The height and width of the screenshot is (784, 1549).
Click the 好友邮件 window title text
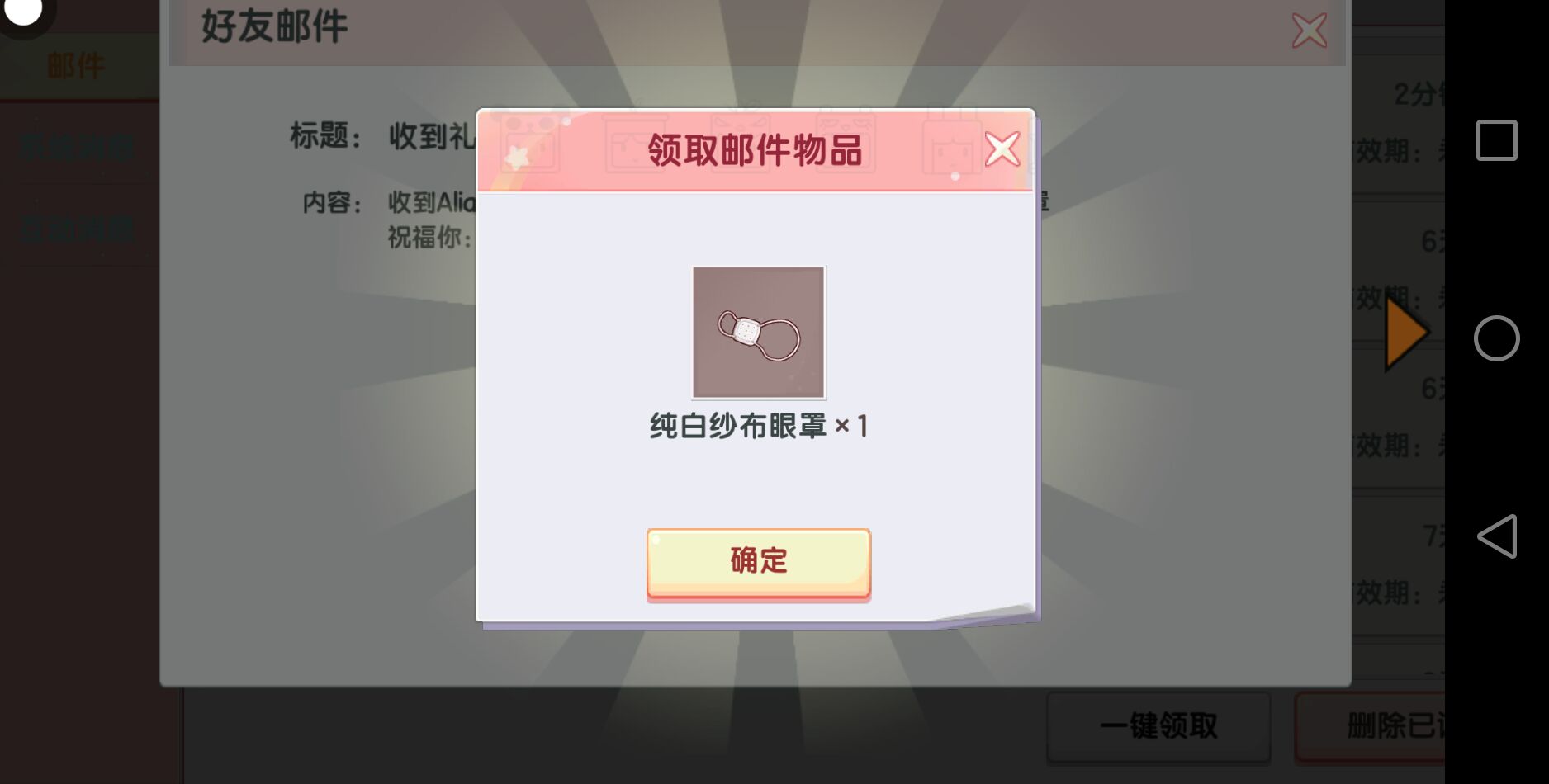coord(275,26)
